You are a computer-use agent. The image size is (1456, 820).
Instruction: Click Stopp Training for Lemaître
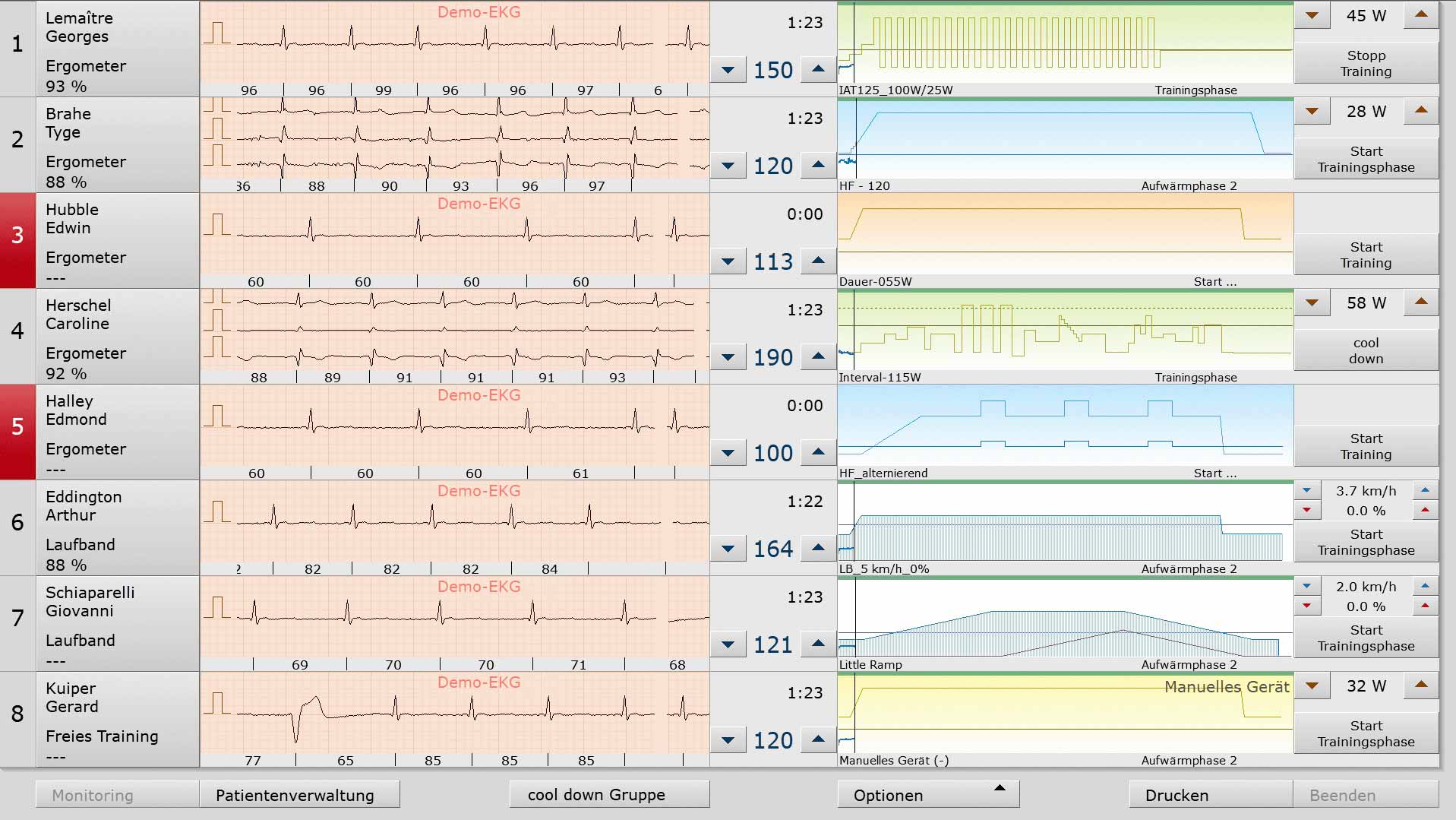[x=1366, y=63]
